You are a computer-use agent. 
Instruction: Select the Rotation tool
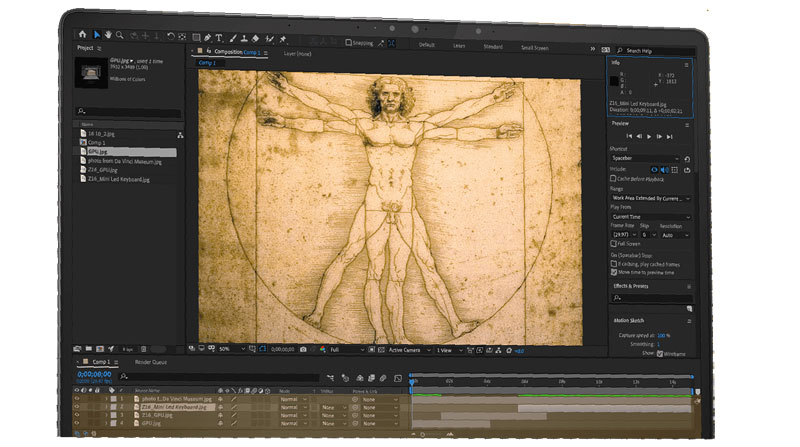tap(170, 36)
